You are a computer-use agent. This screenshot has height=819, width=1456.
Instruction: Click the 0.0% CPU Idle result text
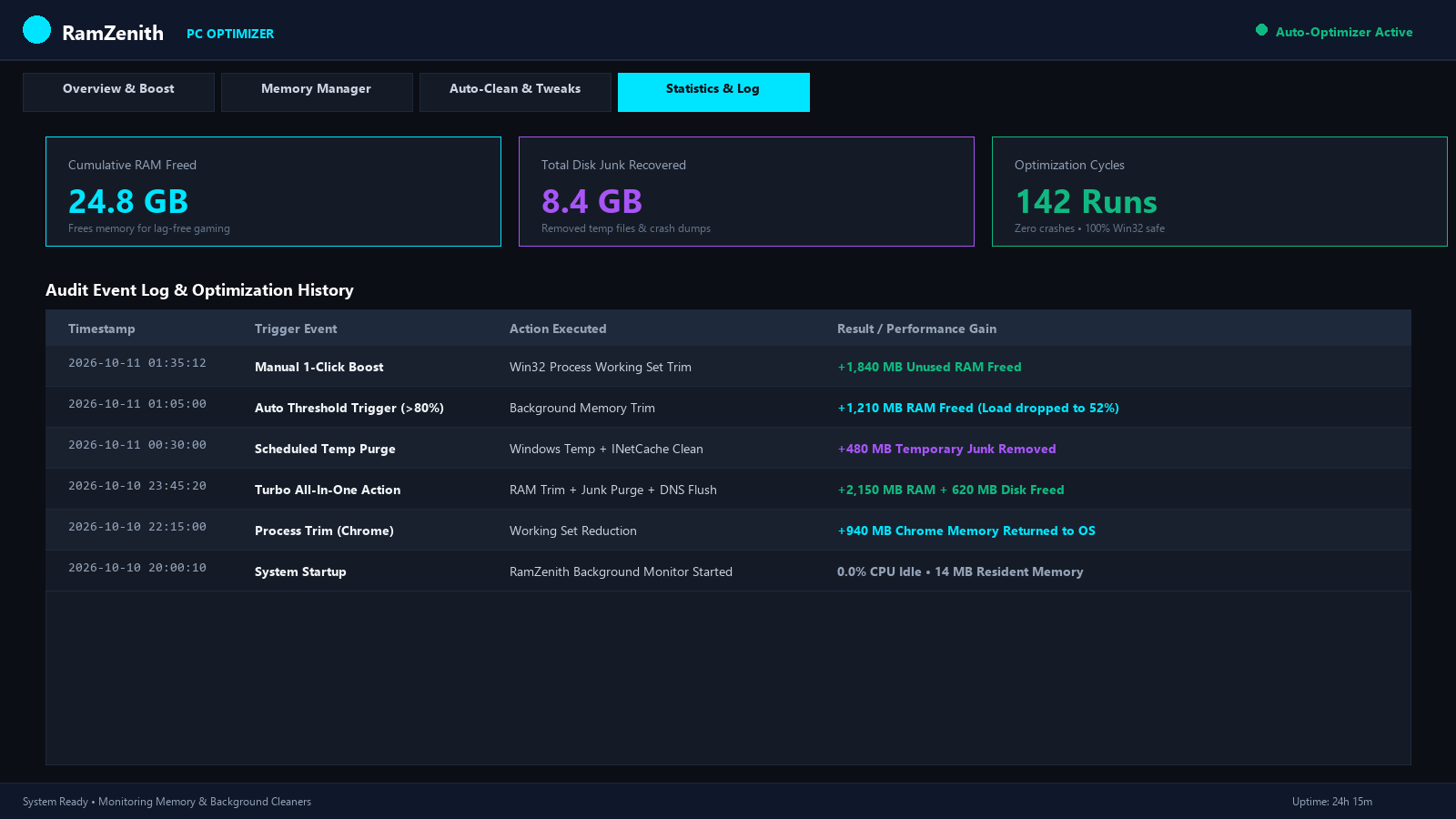(960, 571)
